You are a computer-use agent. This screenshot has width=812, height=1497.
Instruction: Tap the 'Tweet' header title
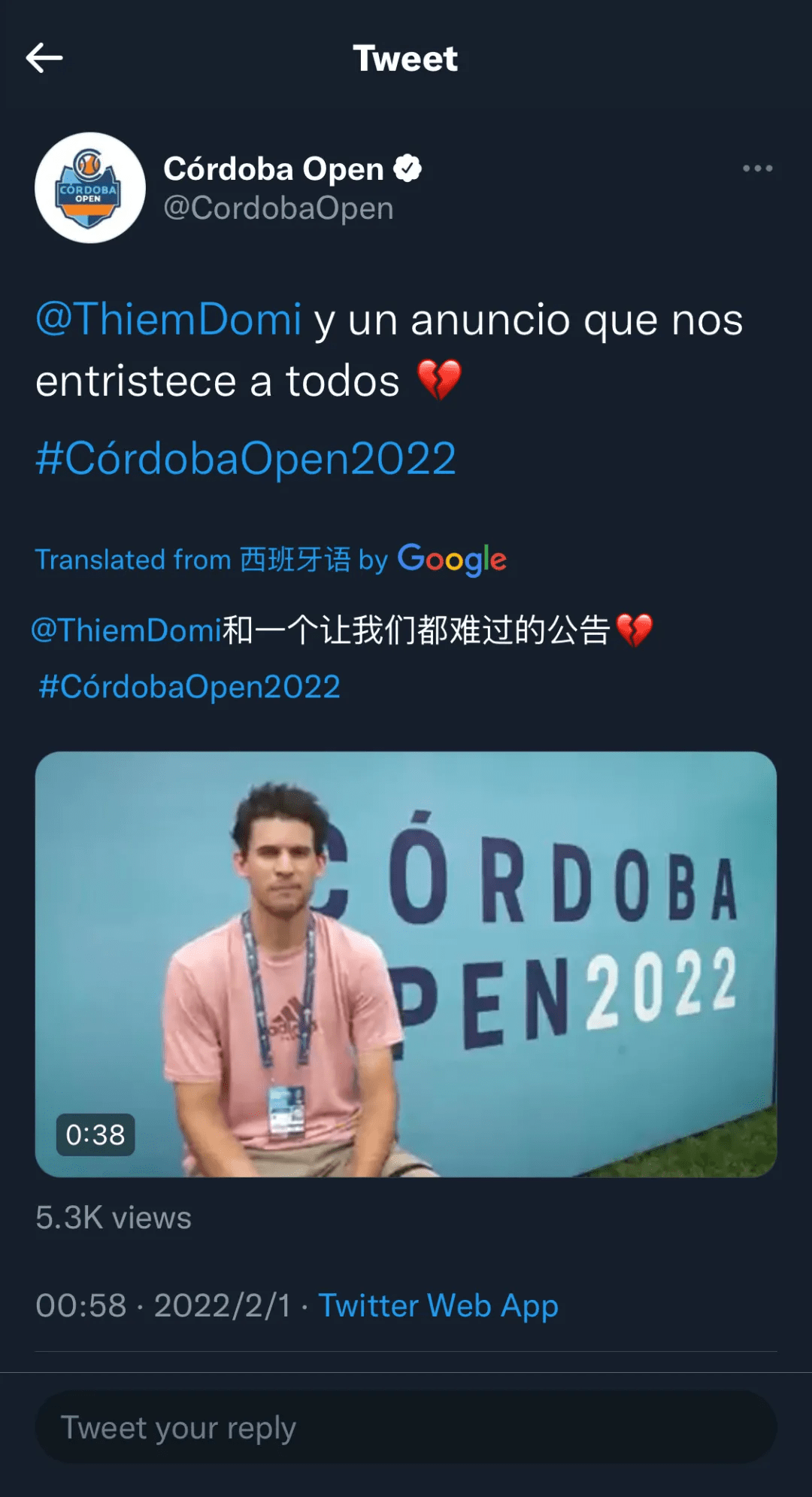pyautogui.click(x=405, y=59)
